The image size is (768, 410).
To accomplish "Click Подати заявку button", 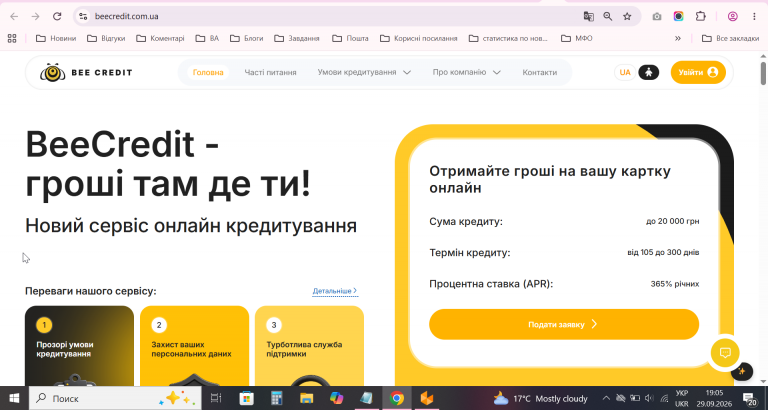I will [564, 324].
